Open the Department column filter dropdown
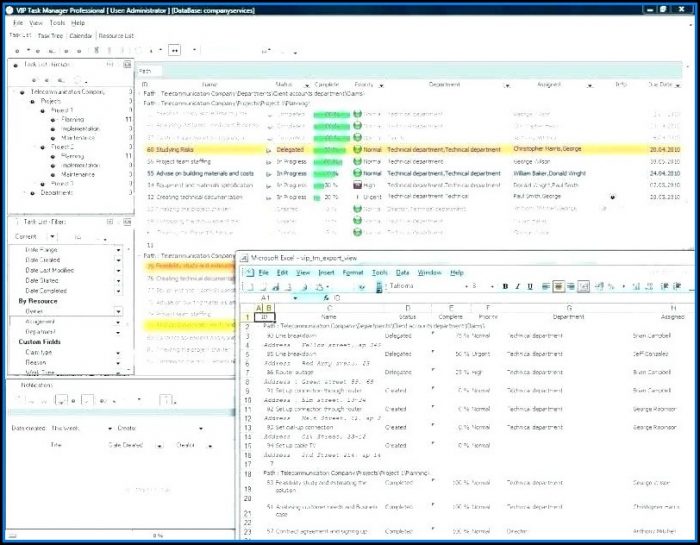Viewport: 700px width, 545px height. tap(507, 85)
